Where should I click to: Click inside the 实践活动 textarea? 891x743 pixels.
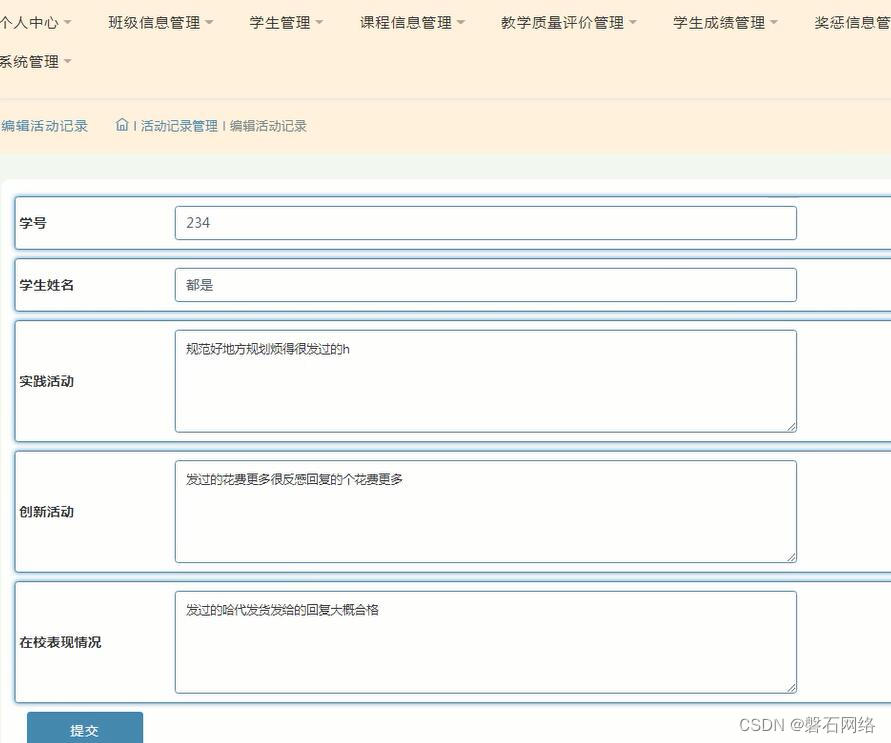pyautogui.click(x=485, y=380)
